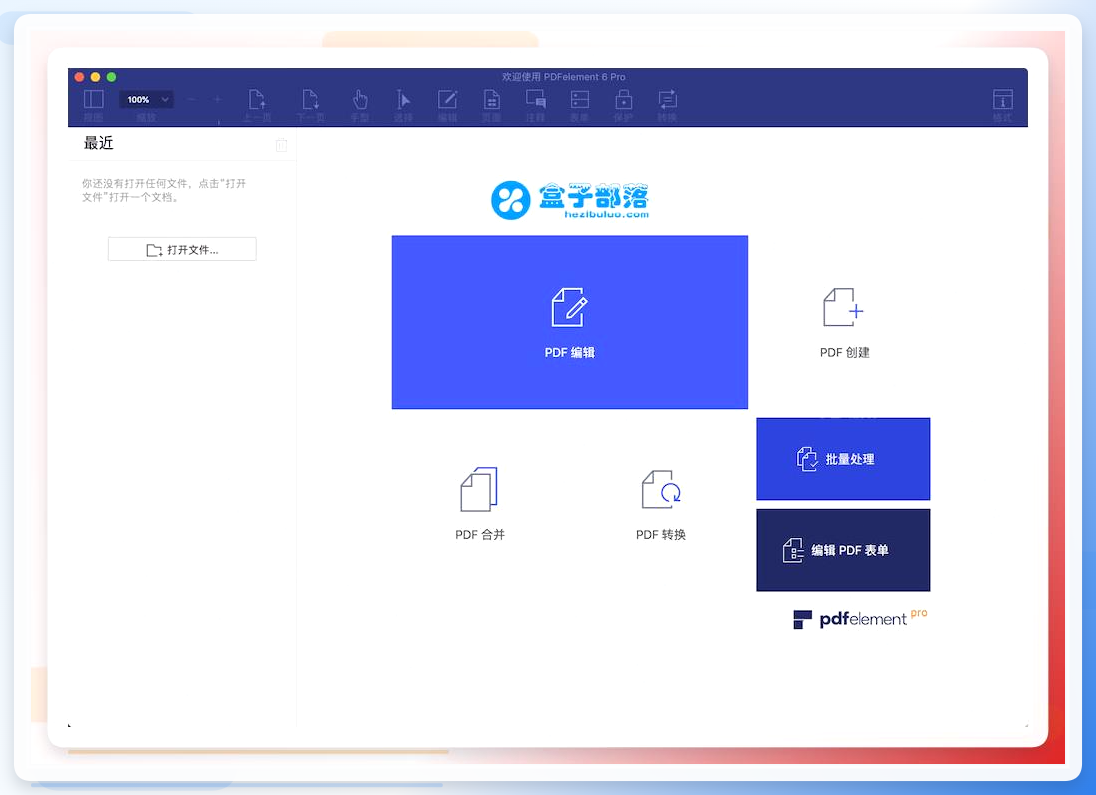
Task: Open the large PDF 编辑 tile
Action: tap(570, 322)
